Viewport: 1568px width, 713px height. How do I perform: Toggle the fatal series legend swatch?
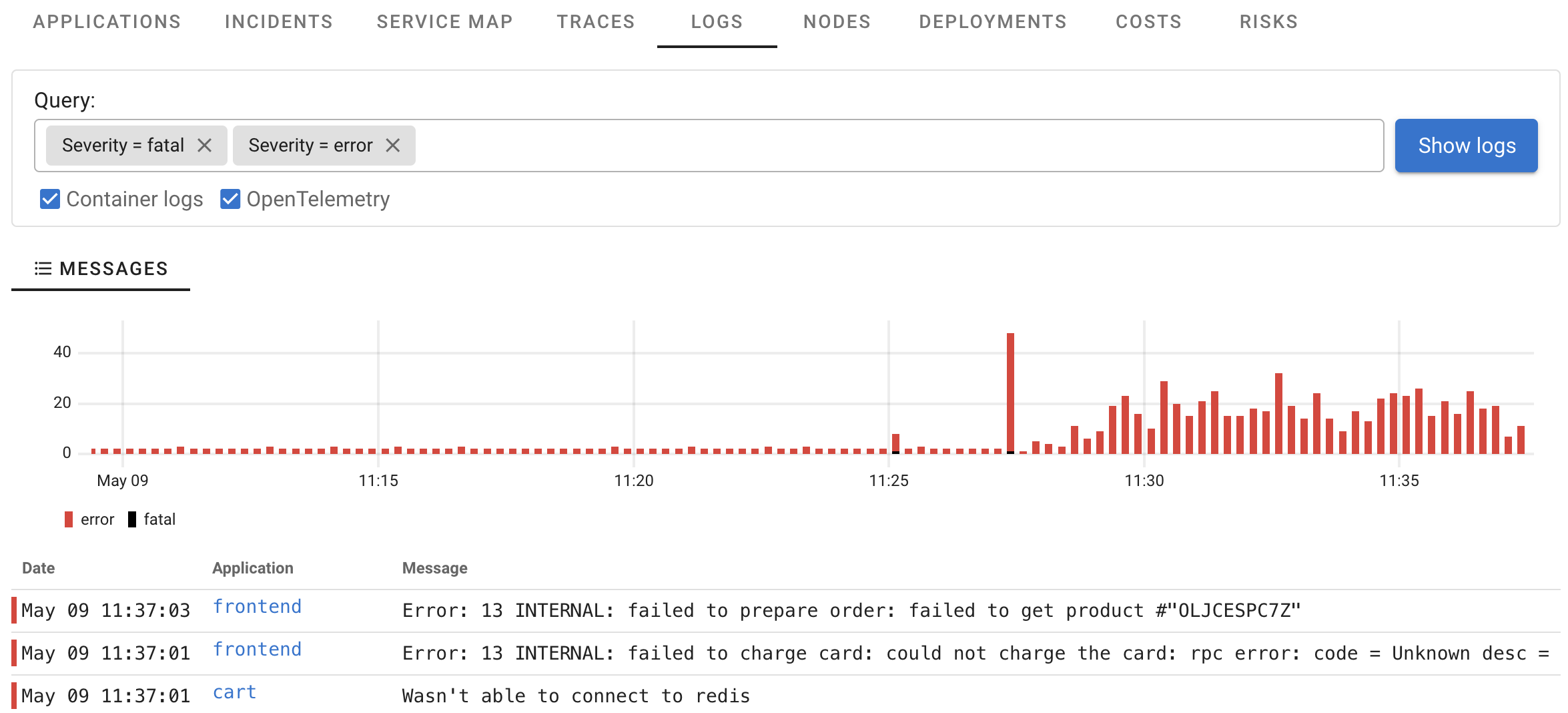click(x=132, y=519)
